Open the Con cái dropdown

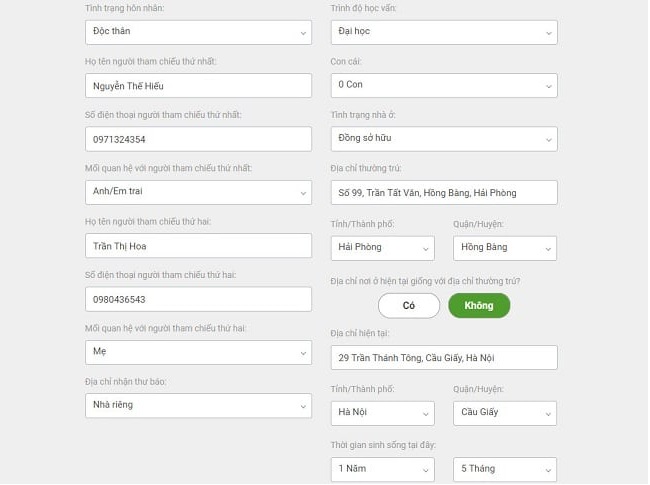click(x=443, y=85)
